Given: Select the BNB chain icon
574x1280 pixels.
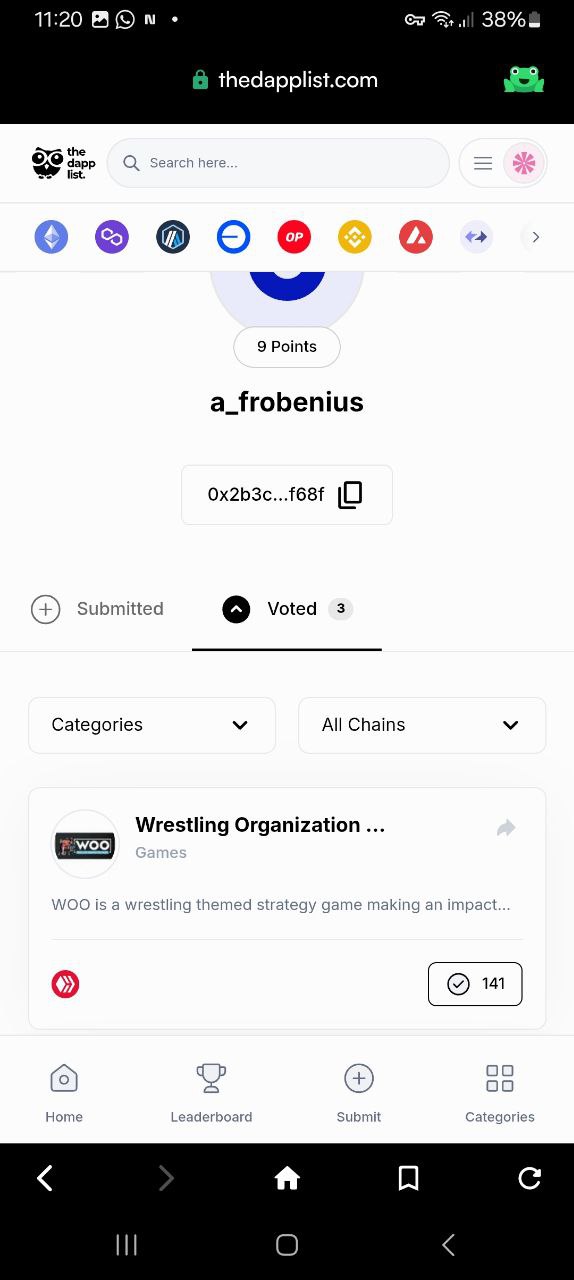Looking at the screenshot, I should point(354,237).
